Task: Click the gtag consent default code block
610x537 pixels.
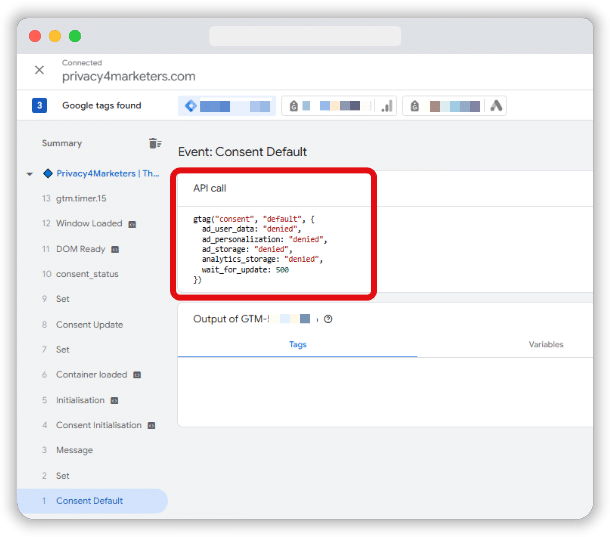Action: (x=260, y=249)
